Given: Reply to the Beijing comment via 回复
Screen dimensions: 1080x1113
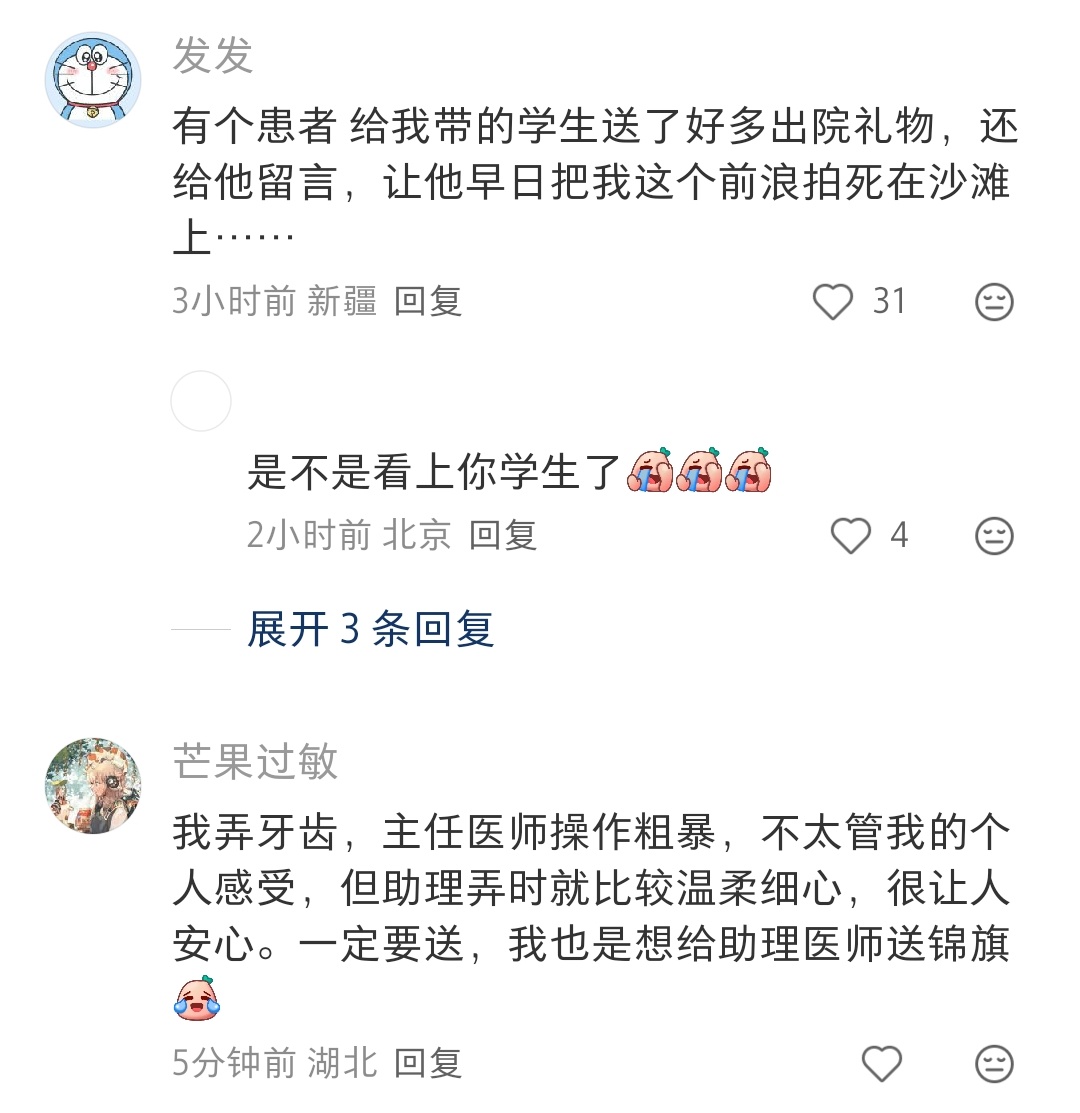Looking at the screenshot, I should (502, 535).
